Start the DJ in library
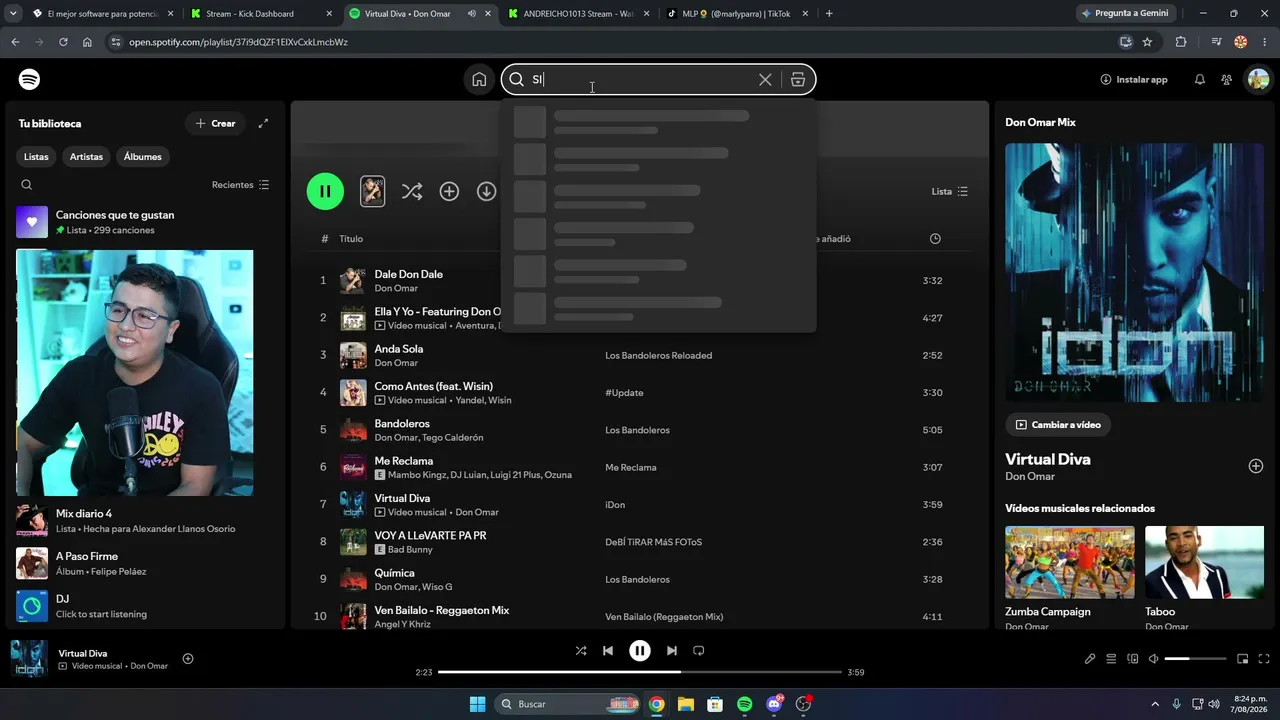This screenshot has height=720, width=1280. (144, 606)
